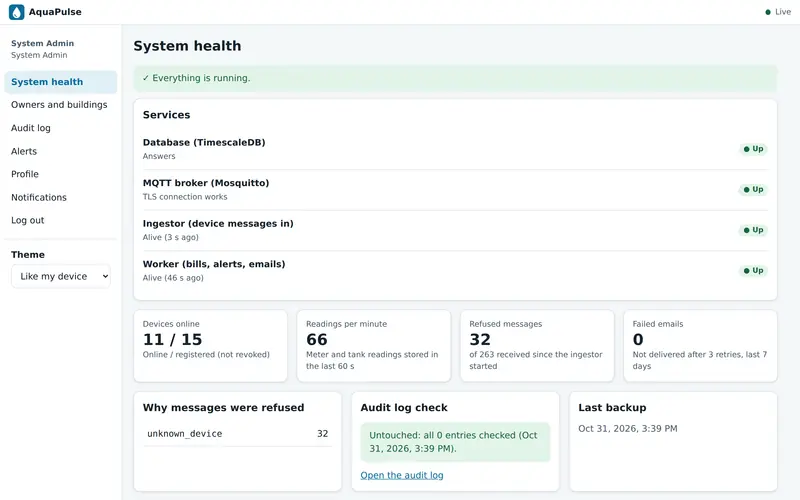The width and height of the screenshot is (800, 500).
Task: Click the 'Untouched: all 0 entries checked' message
Action: click(x=455, y=442)
